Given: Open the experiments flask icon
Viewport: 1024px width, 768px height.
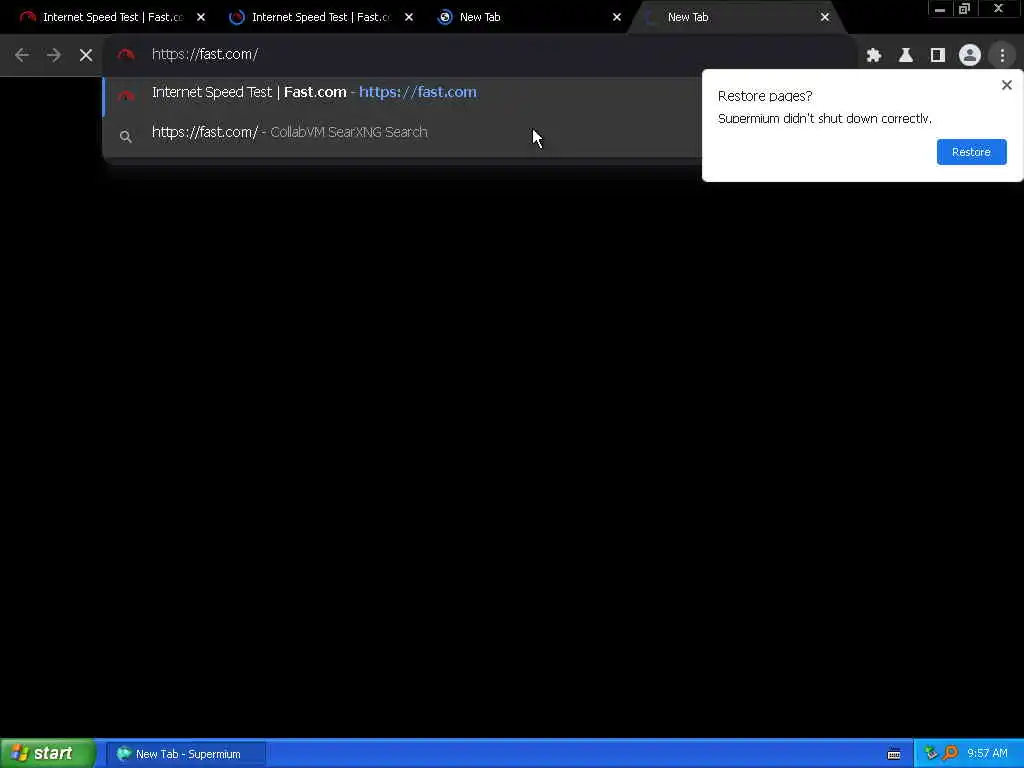Looking at the screenshot, I should [x=906, y=56].
